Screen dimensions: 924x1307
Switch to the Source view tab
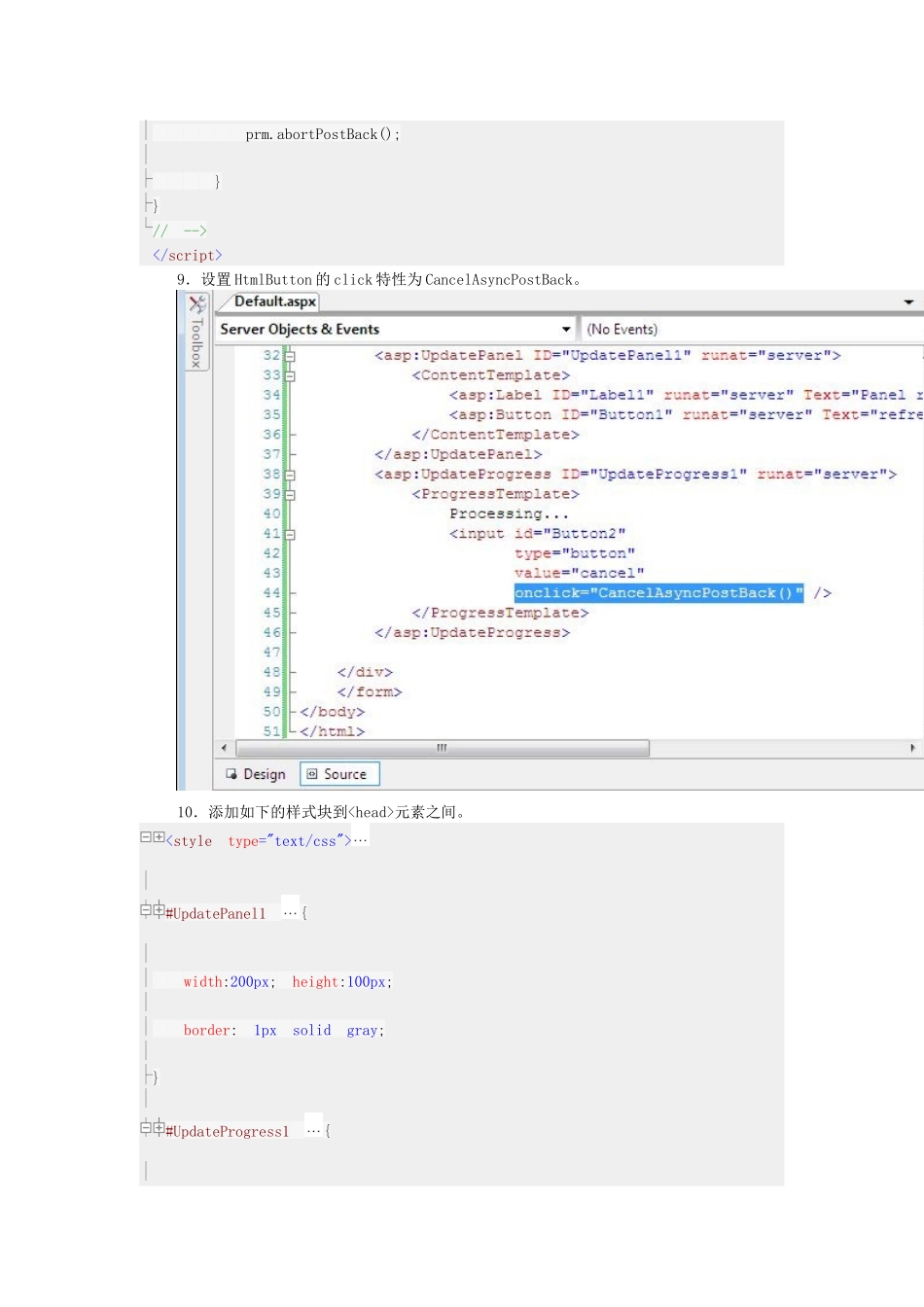click(339, 774)
